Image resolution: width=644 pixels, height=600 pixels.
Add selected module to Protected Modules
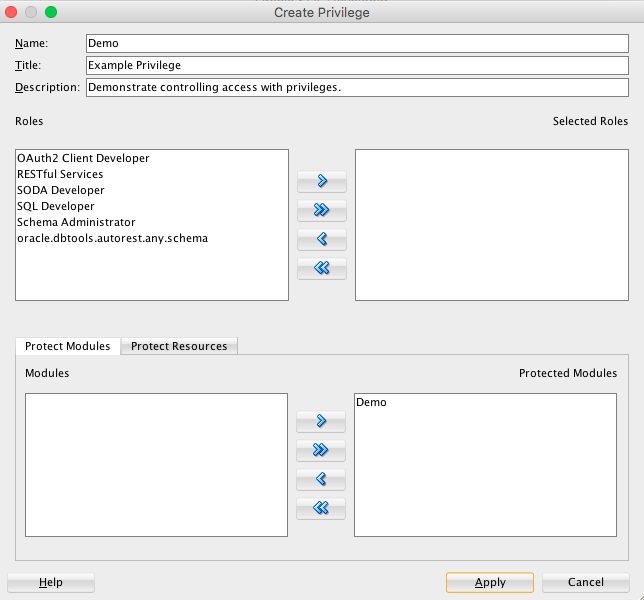[321, 421]
